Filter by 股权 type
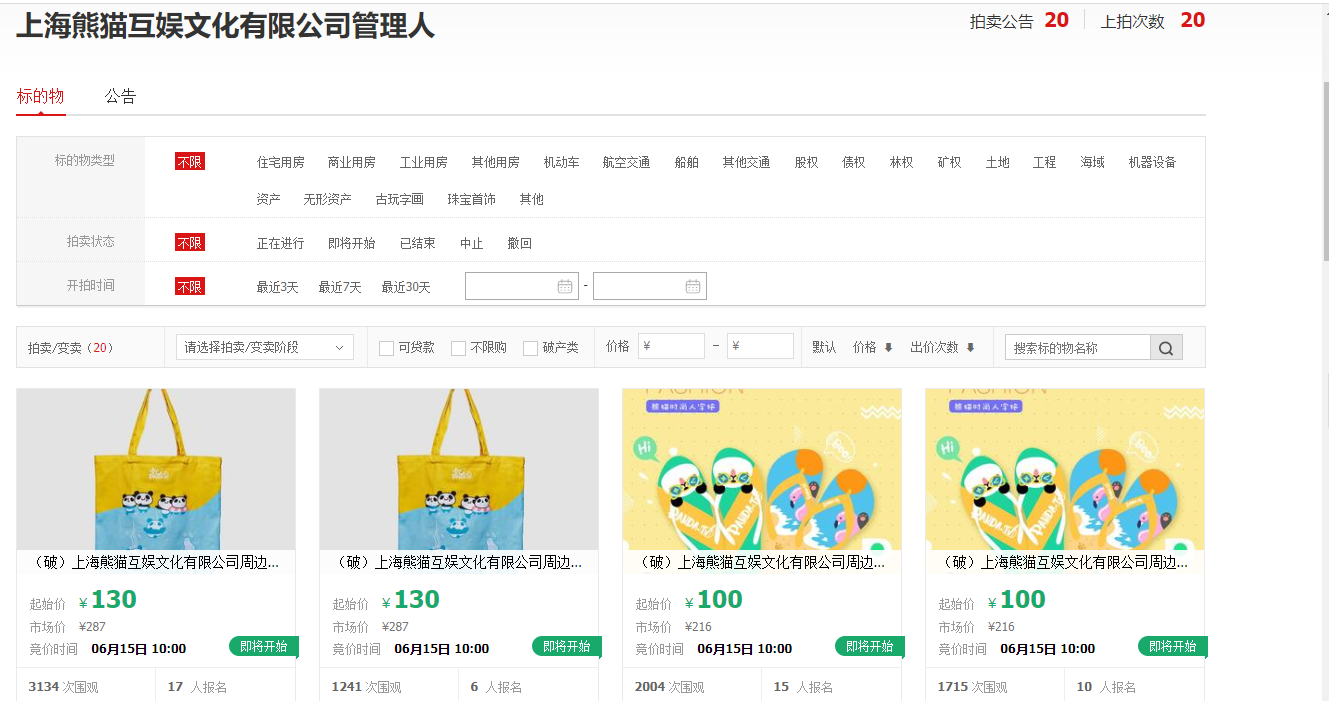Screen dimensions: 1329x701 pyautogui.click(x=806, y=162)
